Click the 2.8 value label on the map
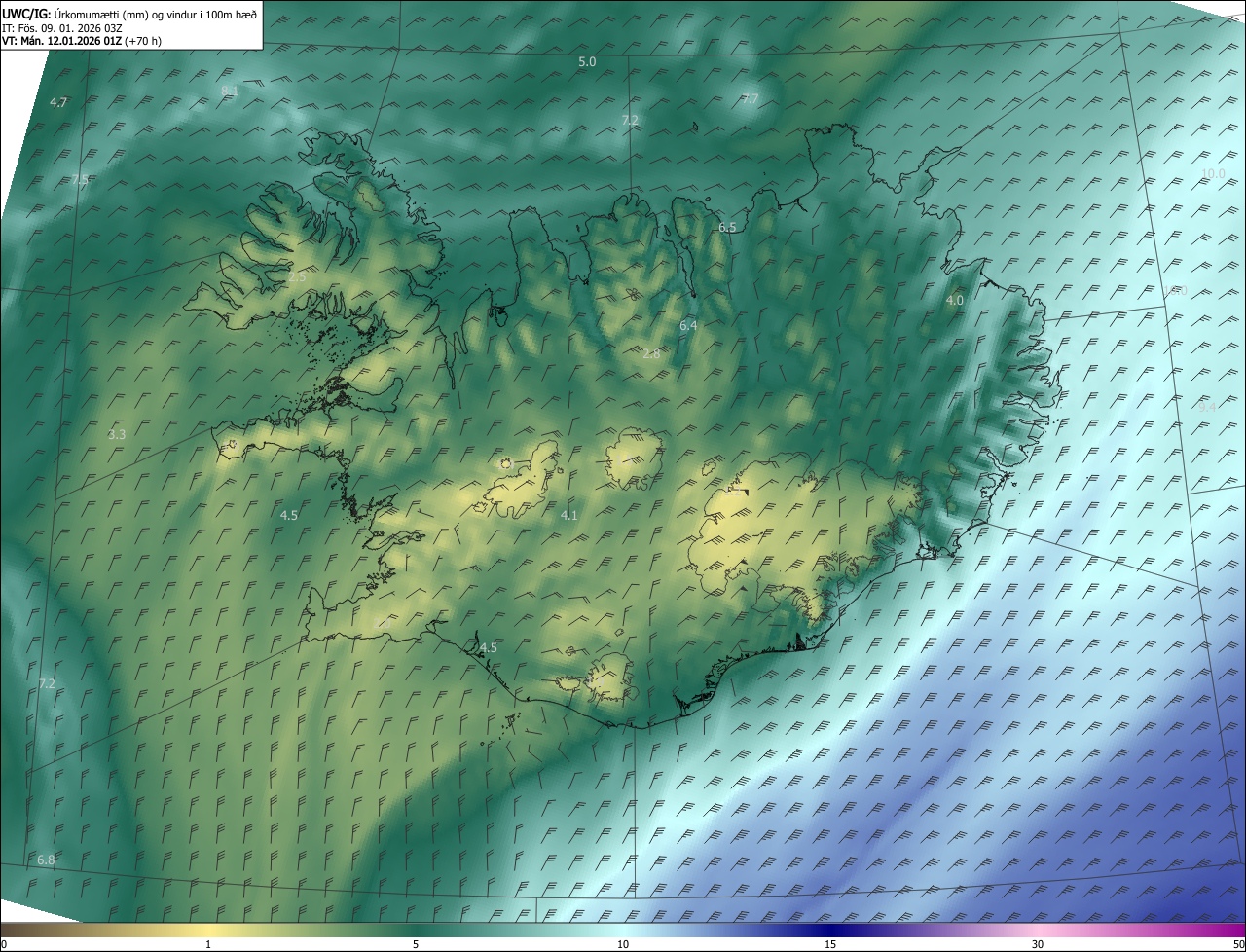This screenshot has height=952, width=1246. pos(651,354)
